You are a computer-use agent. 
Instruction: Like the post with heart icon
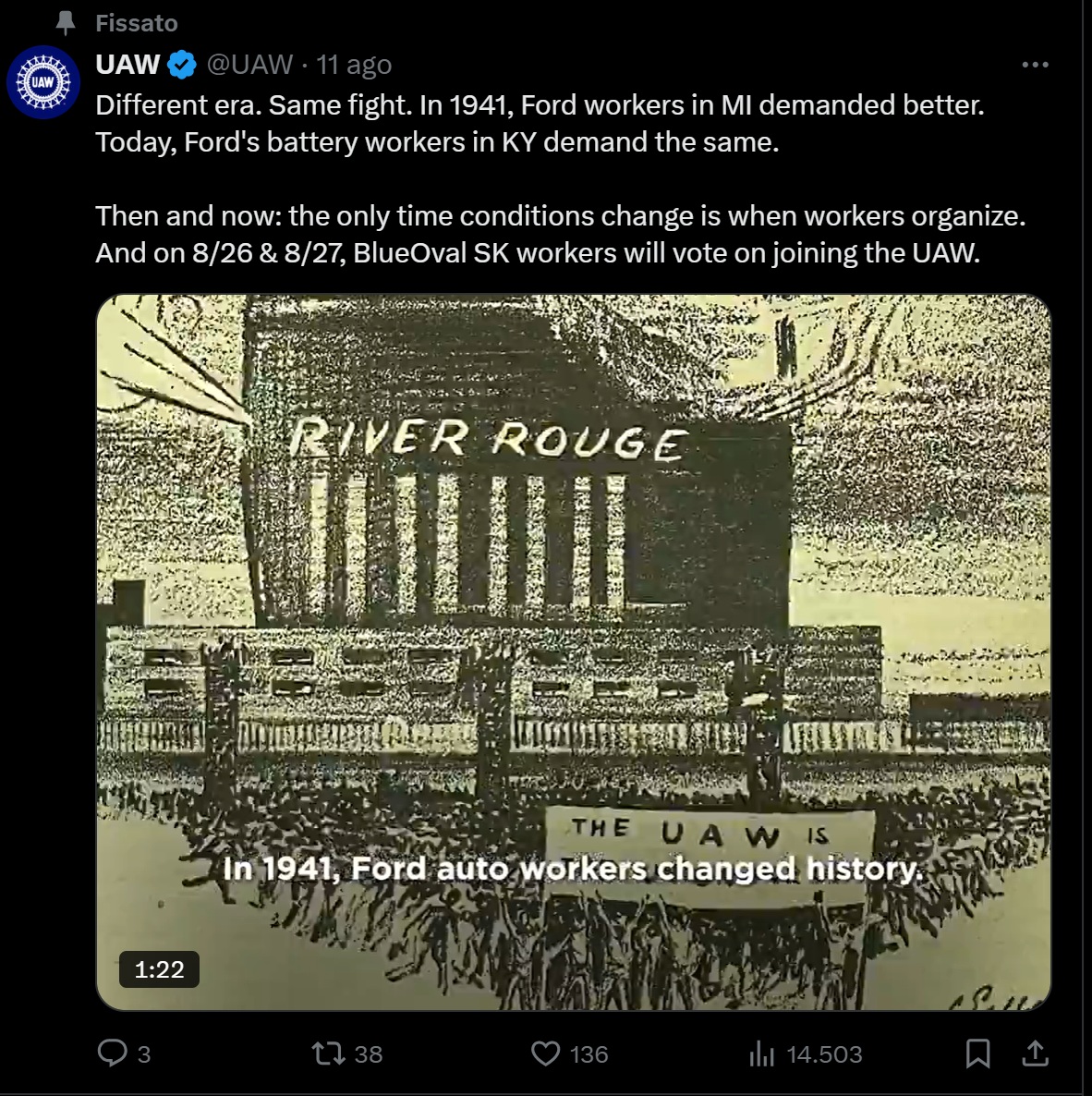click(x=546, y=1053)
